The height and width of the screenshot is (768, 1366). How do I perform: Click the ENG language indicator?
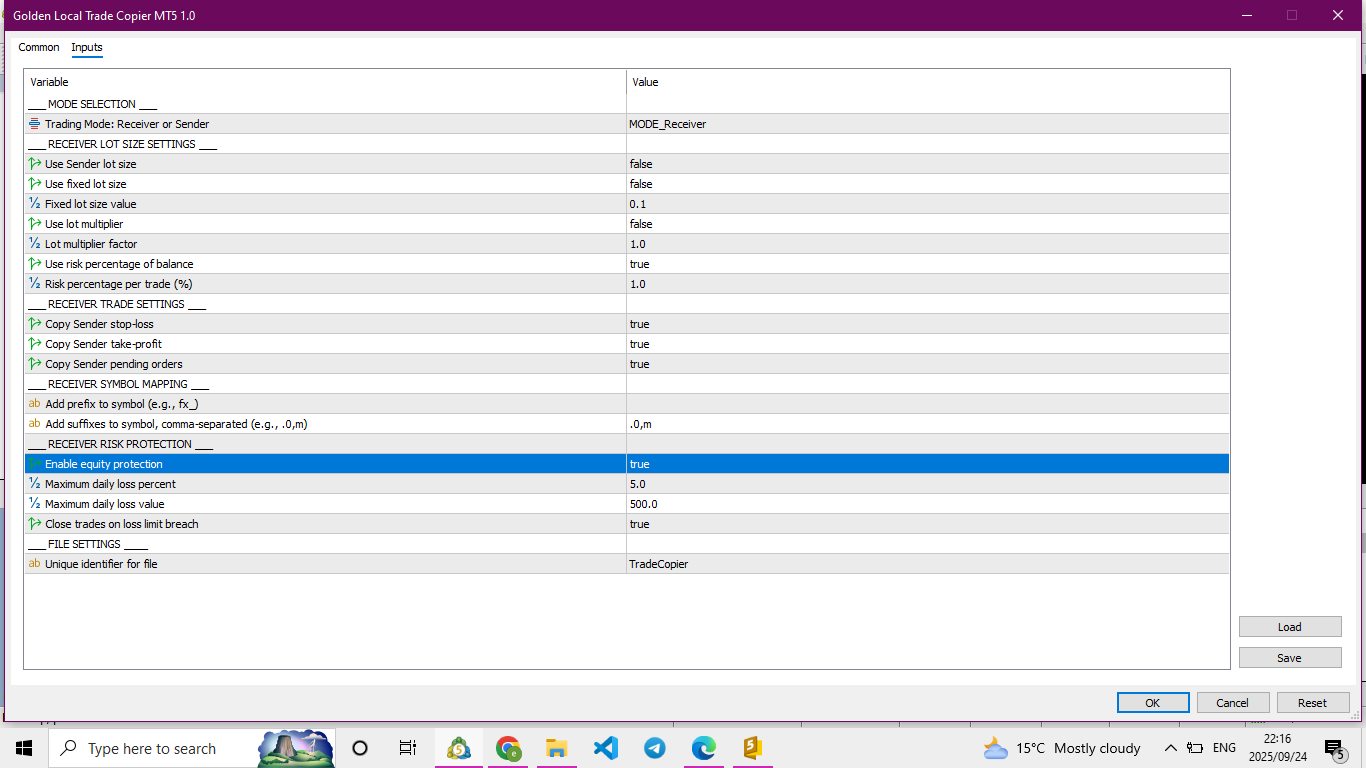point(1224,748)
